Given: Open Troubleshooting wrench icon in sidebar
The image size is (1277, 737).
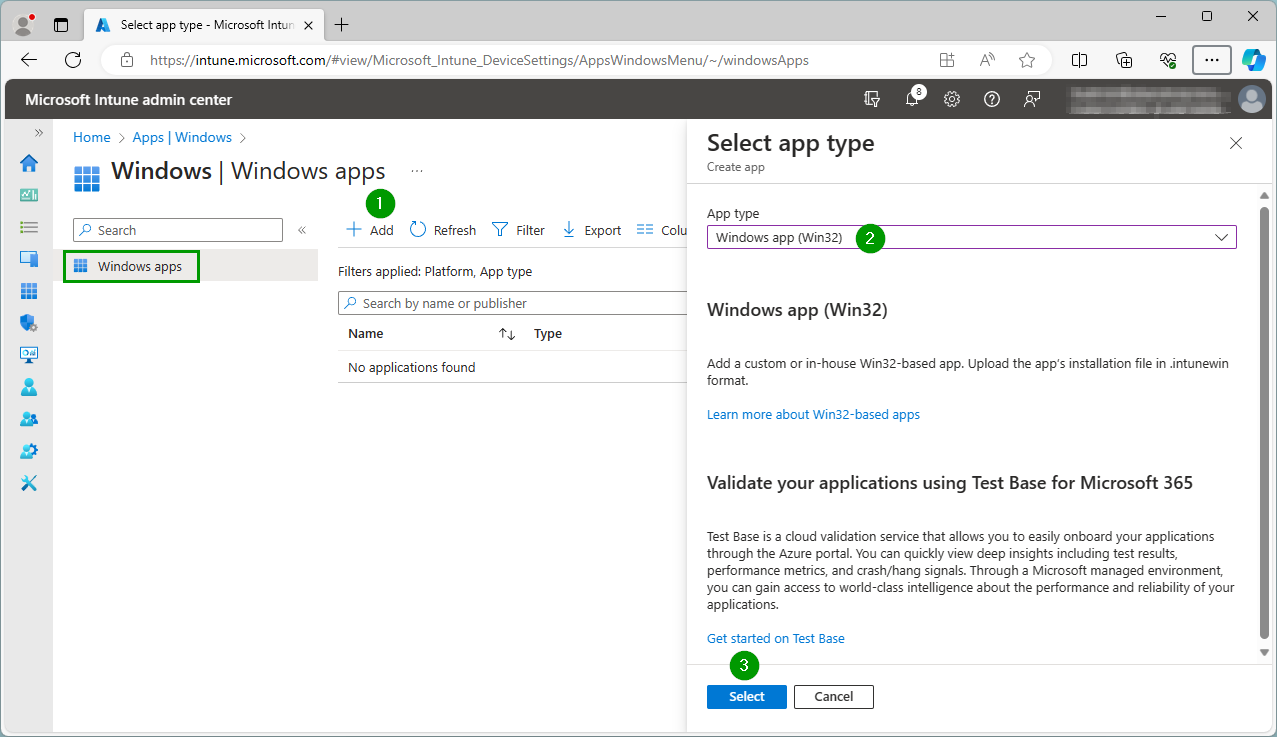Looking at the screenshot, I should pyautogui.click(x=29, y=483).
